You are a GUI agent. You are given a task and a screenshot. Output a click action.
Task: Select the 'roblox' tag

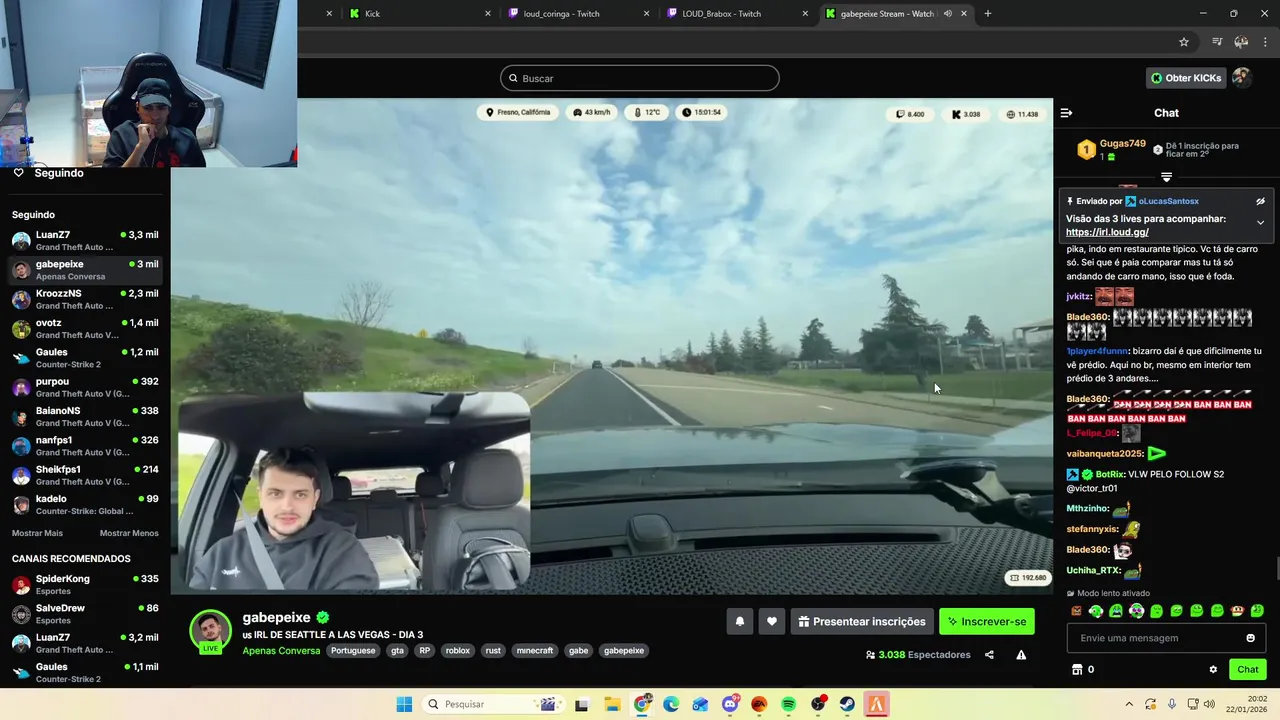point(457,650)
